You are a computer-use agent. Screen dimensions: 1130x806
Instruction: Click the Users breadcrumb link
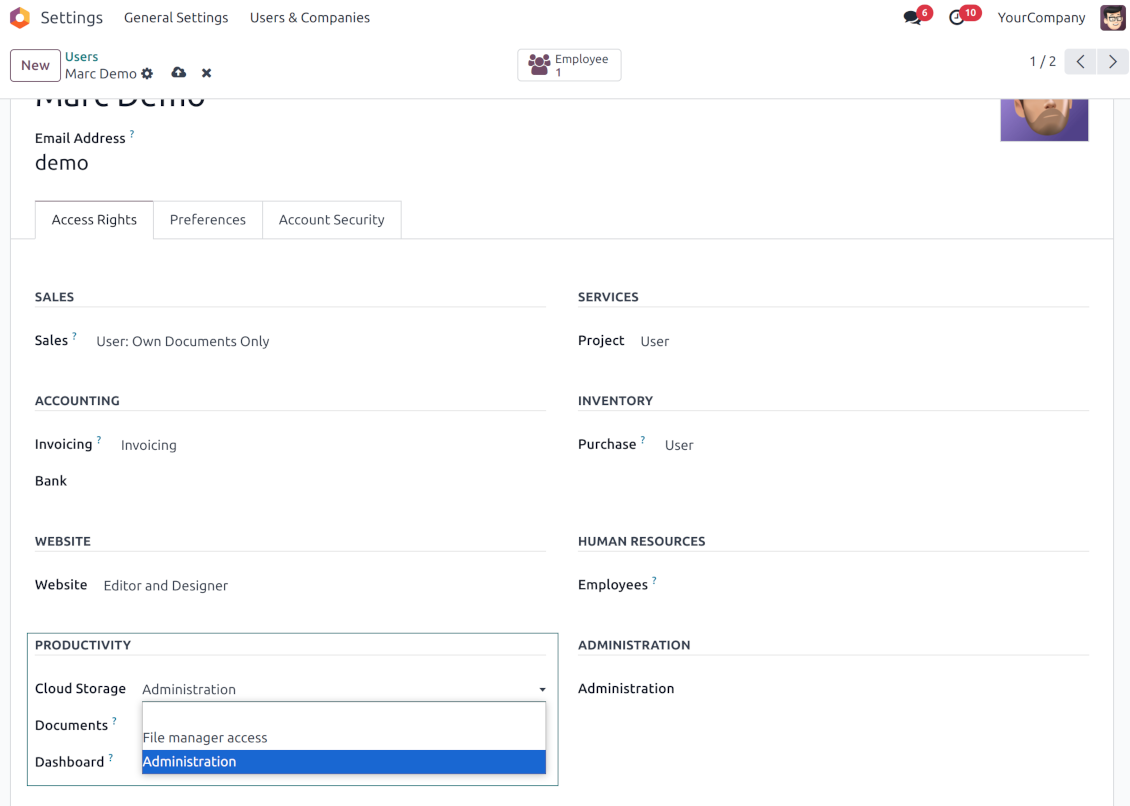(x=81, y=57)
